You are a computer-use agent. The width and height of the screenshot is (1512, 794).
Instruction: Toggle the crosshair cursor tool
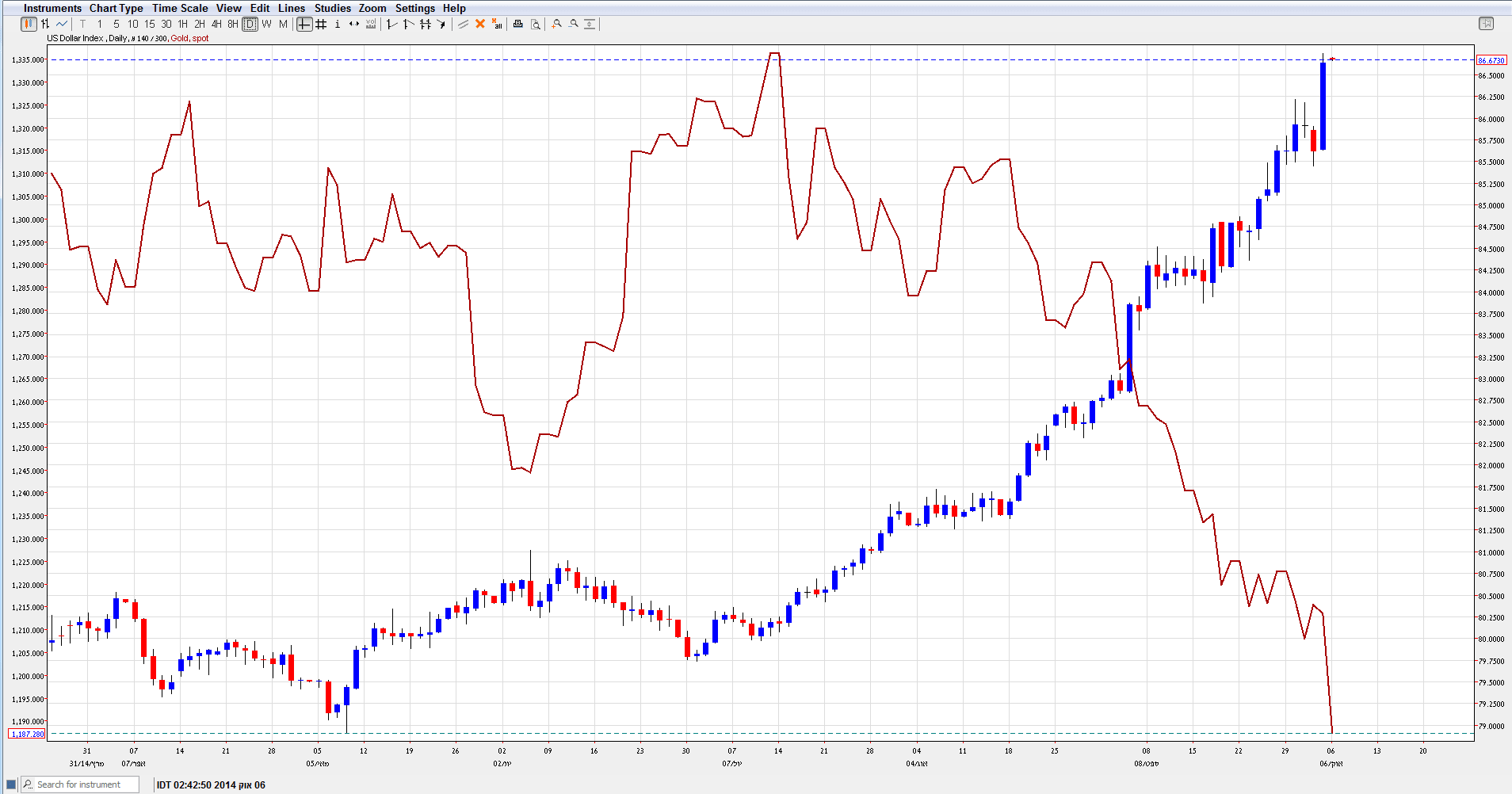click(304, 24)
